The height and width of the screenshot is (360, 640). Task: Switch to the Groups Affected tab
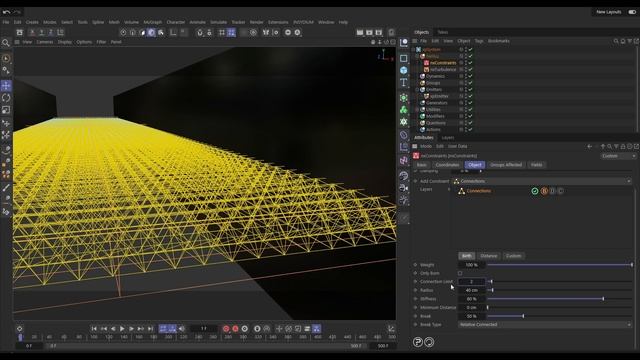pyautogui.click(x=506, y=165)
